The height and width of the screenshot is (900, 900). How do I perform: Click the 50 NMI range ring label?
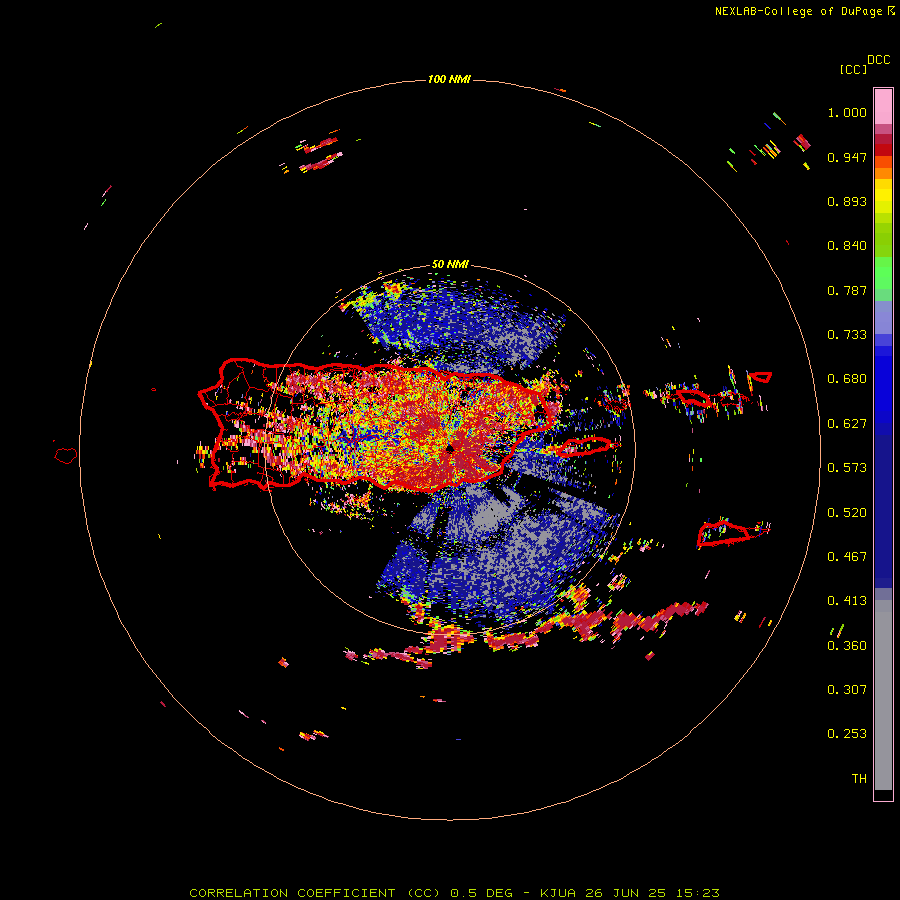pos(450,265)
